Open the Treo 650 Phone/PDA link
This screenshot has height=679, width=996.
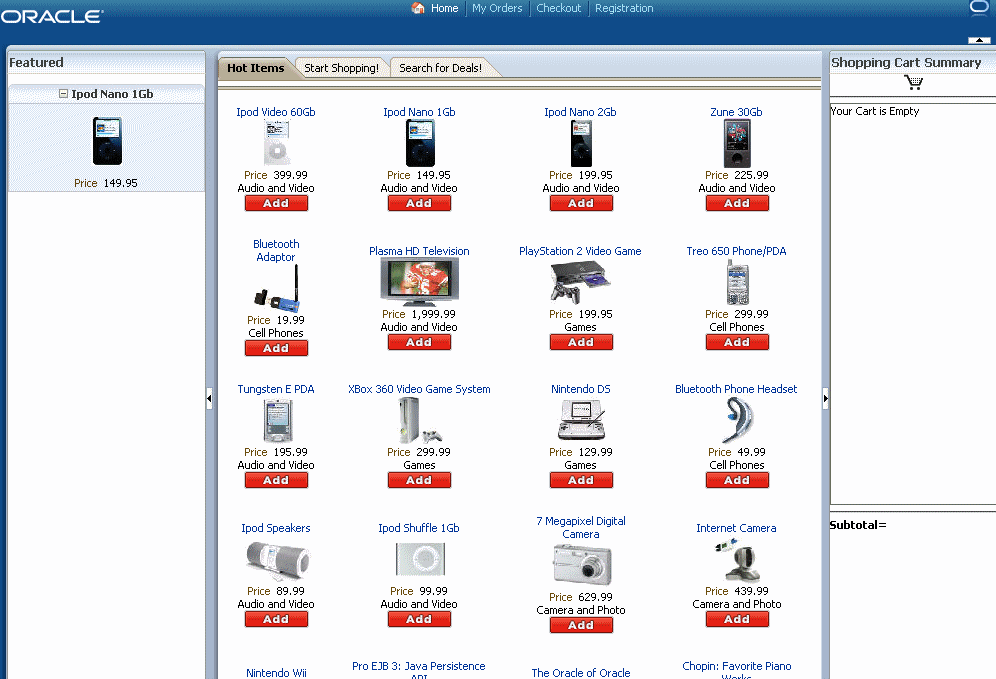click(736, 251)
